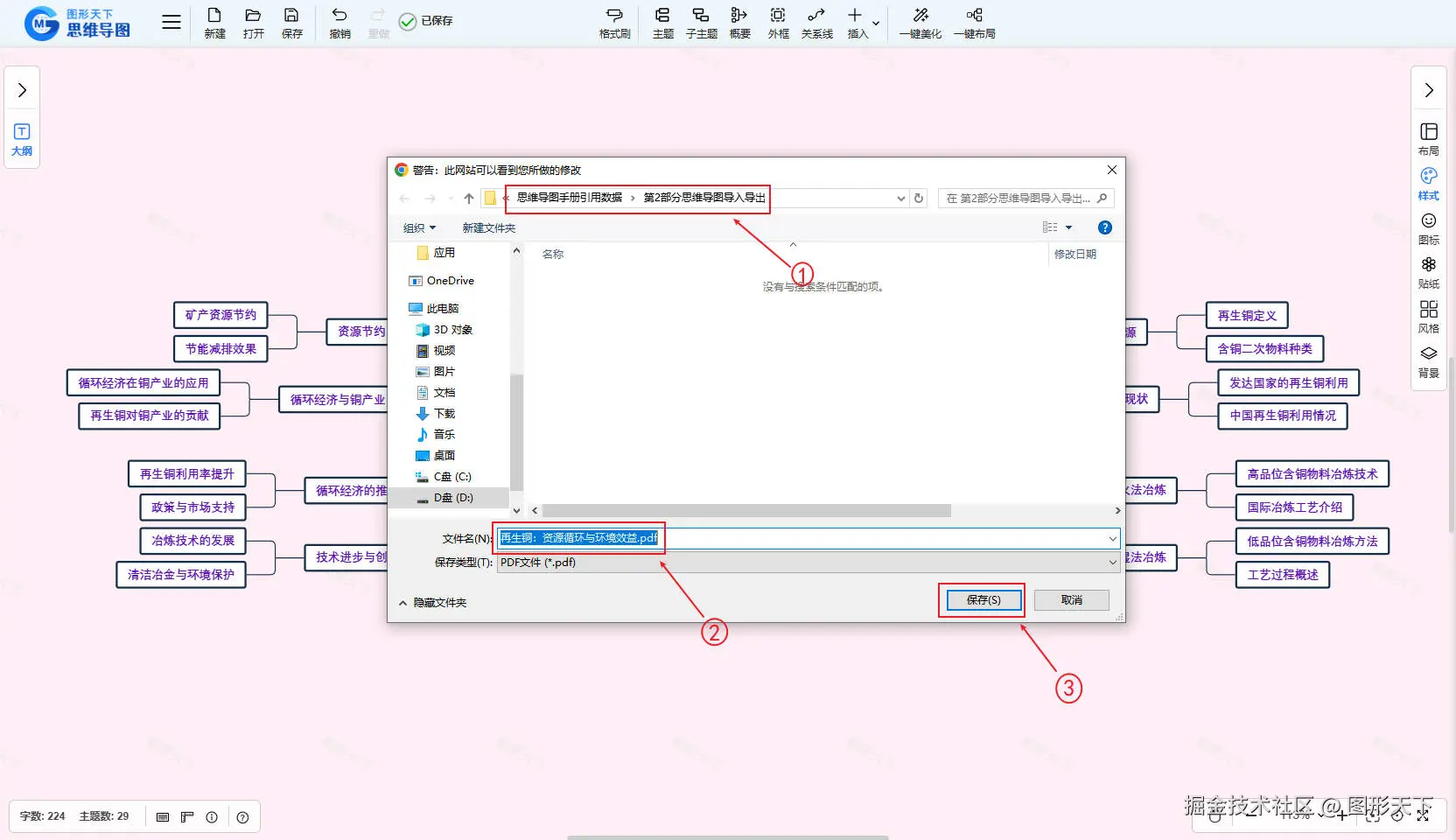Go back in the save dialog

[x=404, y=199]
